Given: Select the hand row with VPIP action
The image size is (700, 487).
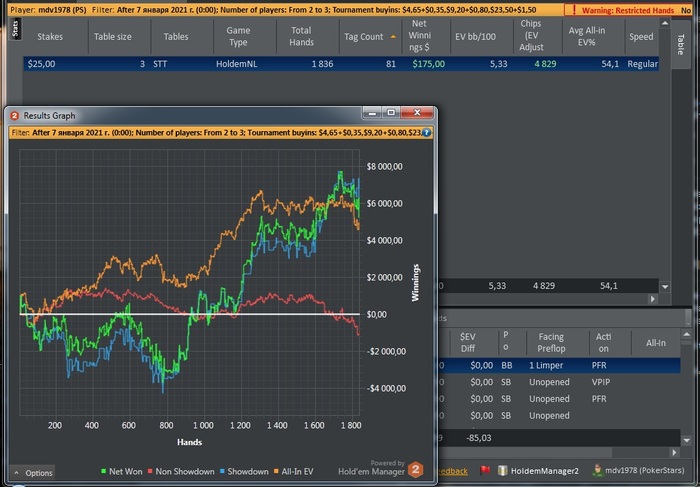Looking at the screenshot, I should [x=559, y=382].
